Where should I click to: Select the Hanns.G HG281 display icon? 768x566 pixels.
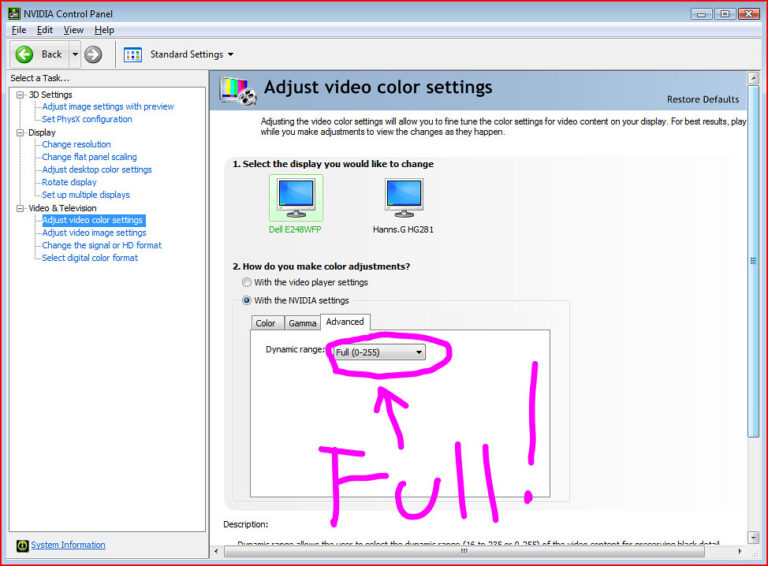coord(404,198)
